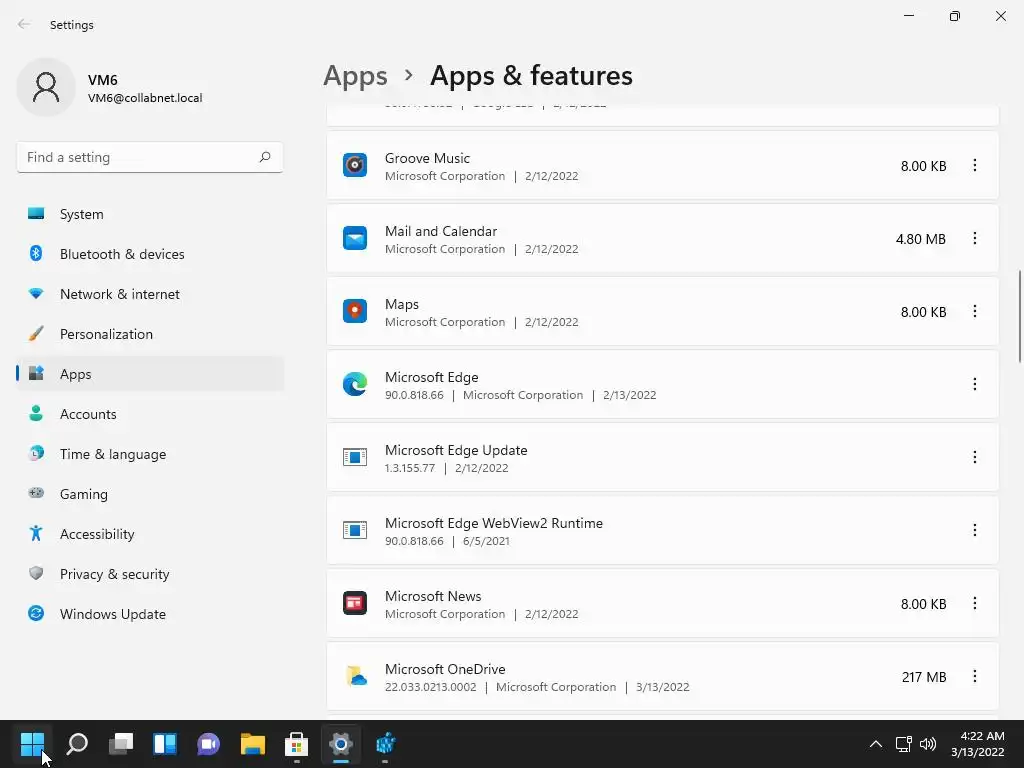This screenshot has width=1024, height=768.
Task: Click the Mail and Calendar 4.80 MB size
Action: [921, 239]
